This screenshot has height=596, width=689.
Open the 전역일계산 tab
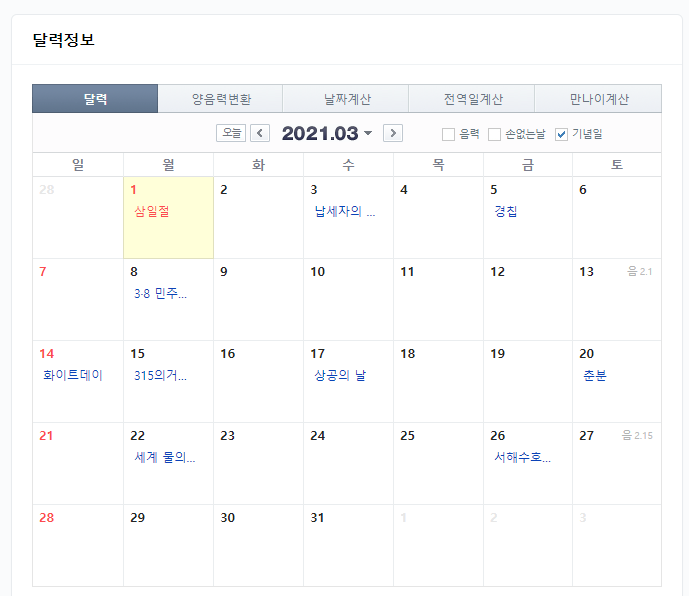click(472, 99)
